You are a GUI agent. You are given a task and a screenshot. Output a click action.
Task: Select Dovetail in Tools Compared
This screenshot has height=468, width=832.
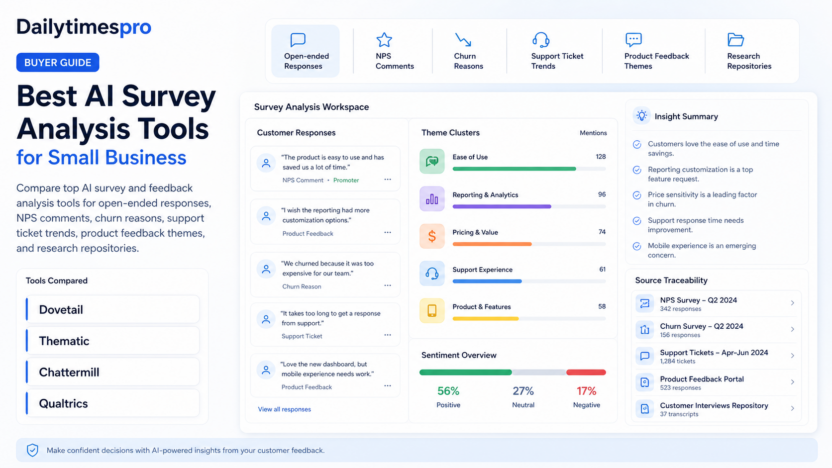(x=112, y=309)
